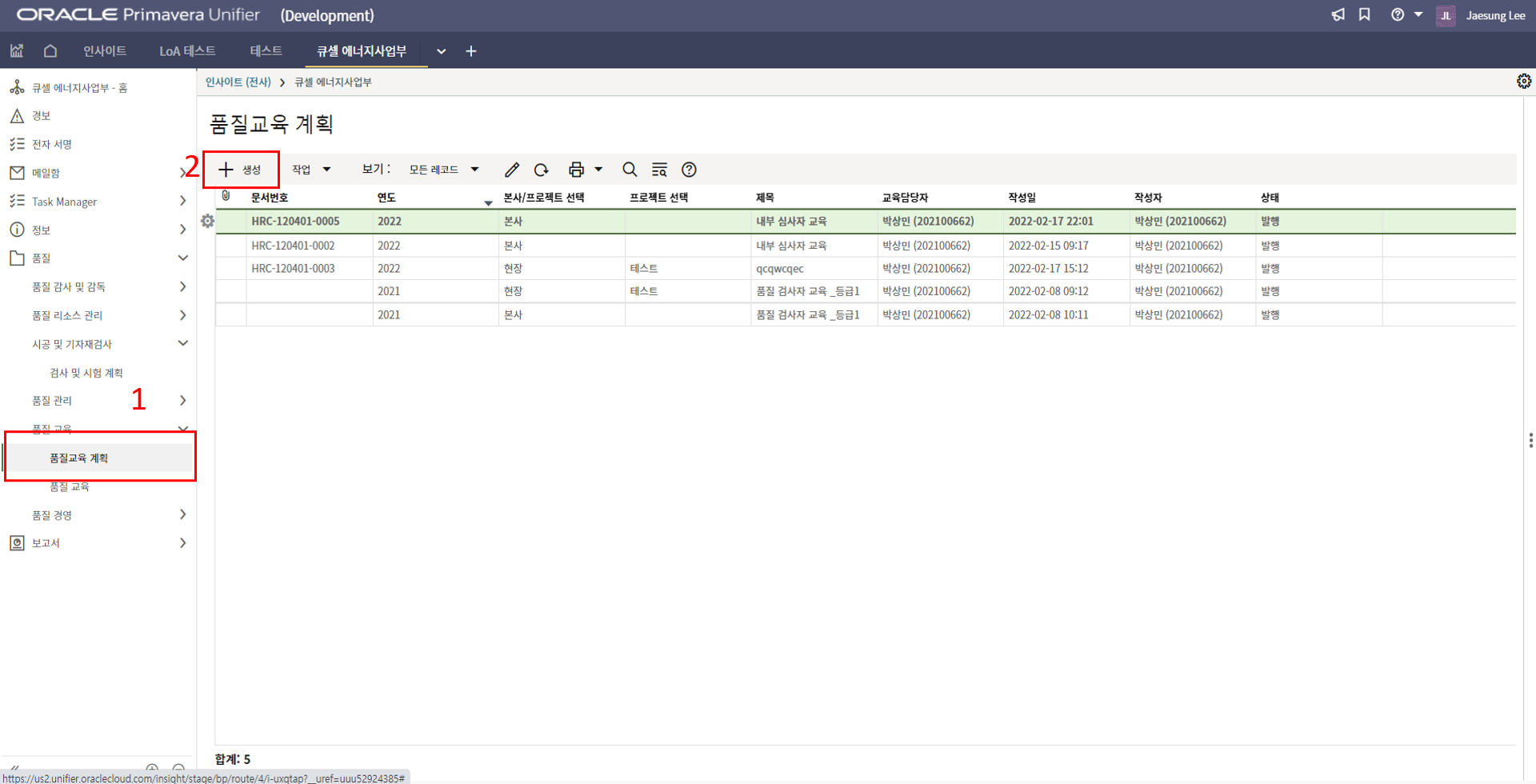Switch to the LoA 테스트 tab
1536x784 pixels.
coord(187,51)
